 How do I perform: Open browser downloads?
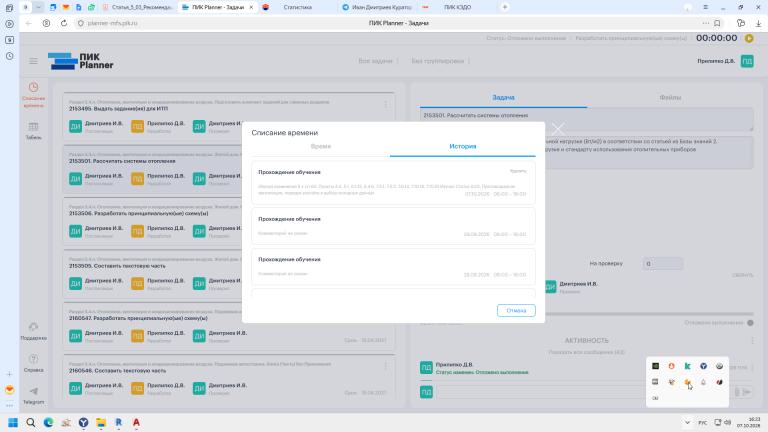(x=758, y=23)
